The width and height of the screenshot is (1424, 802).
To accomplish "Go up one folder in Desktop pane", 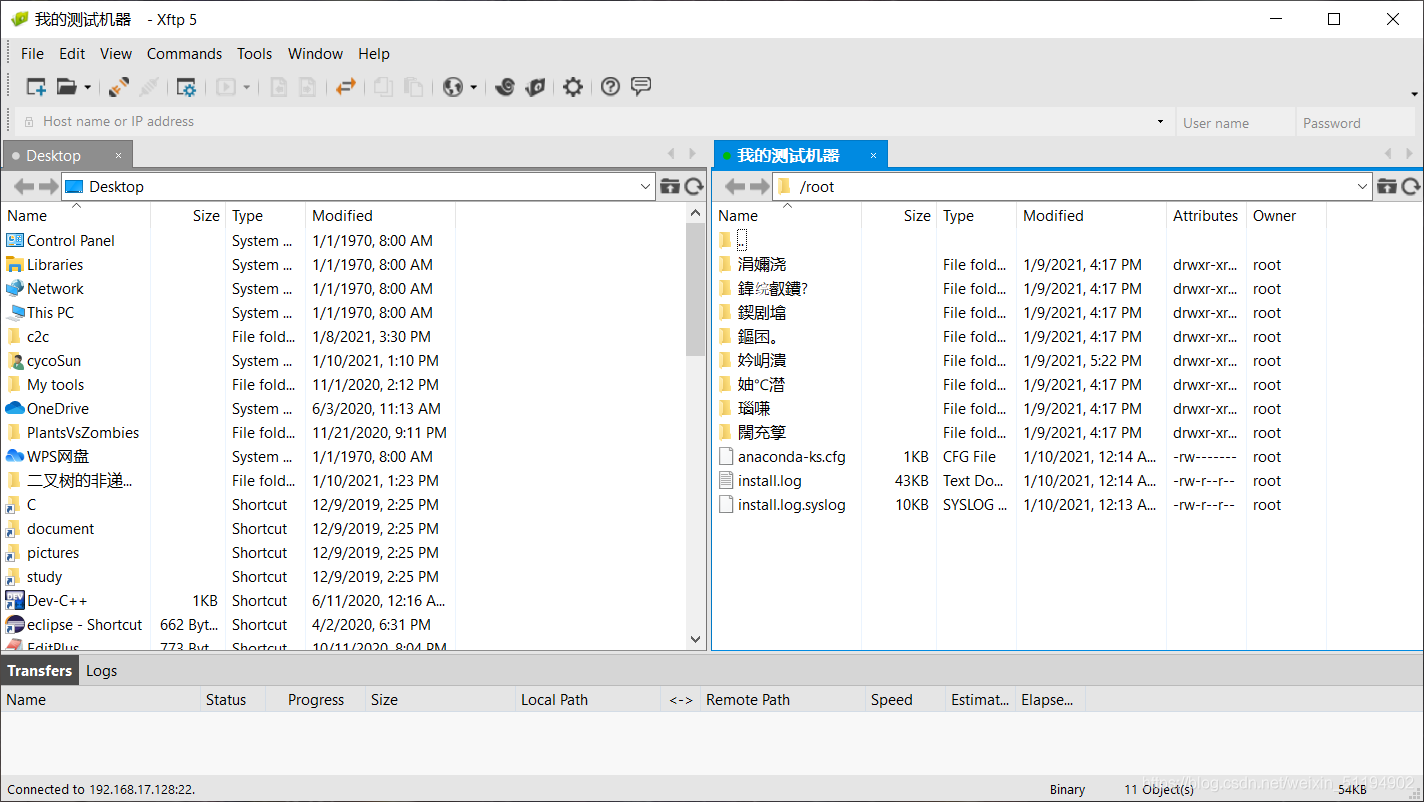I will [x=670, y=186].
